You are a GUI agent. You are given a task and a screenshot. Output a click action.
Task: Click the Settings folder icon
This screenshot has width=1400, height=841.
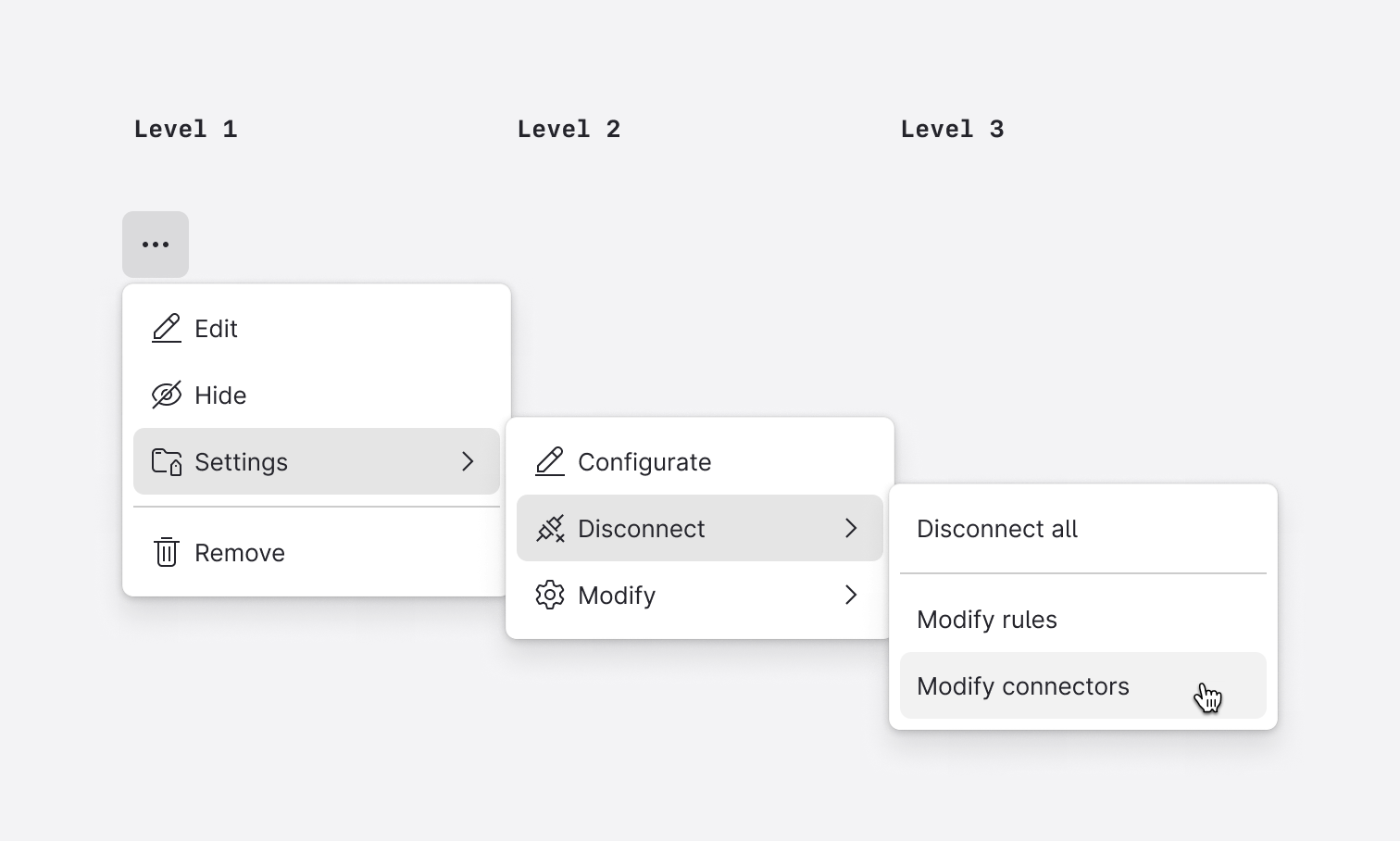pos(166,461)
